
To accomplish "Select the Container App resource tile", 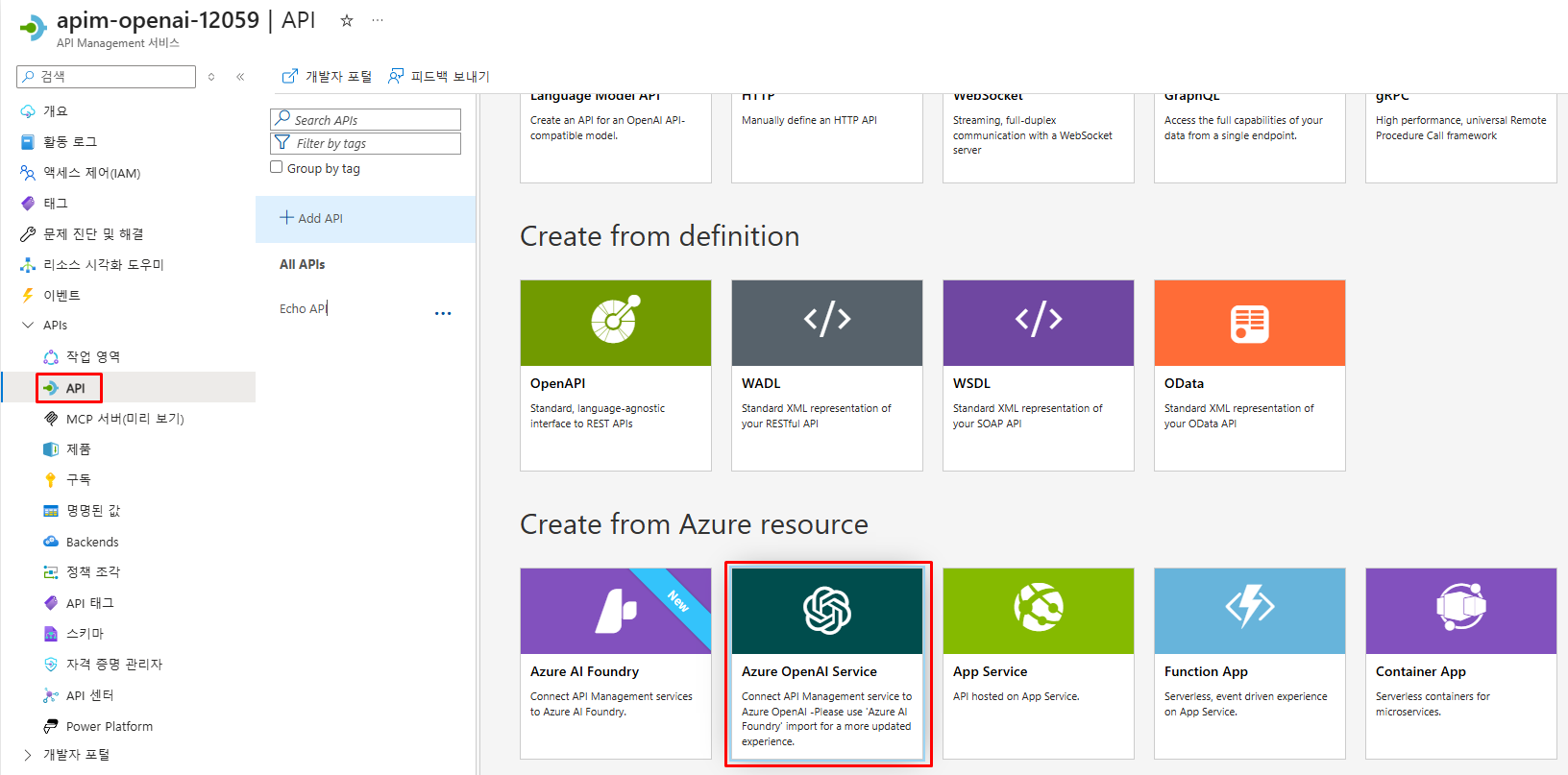I will pos(1460,663).
